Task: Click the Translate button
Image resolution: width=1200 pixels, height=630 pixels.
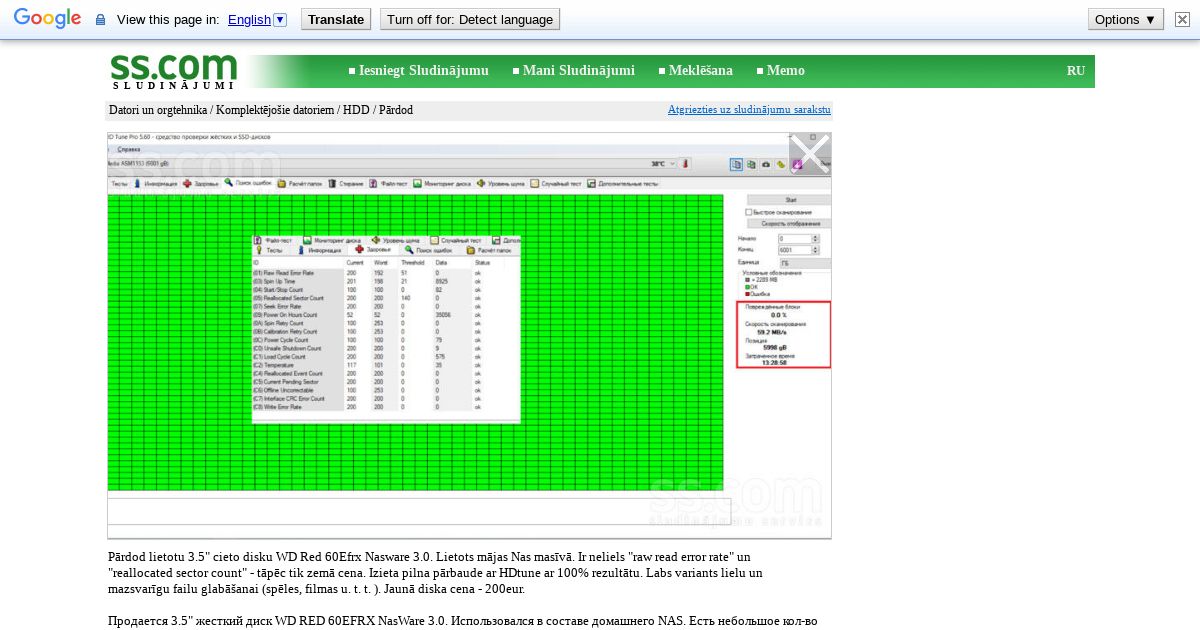Action: (336, 19)
